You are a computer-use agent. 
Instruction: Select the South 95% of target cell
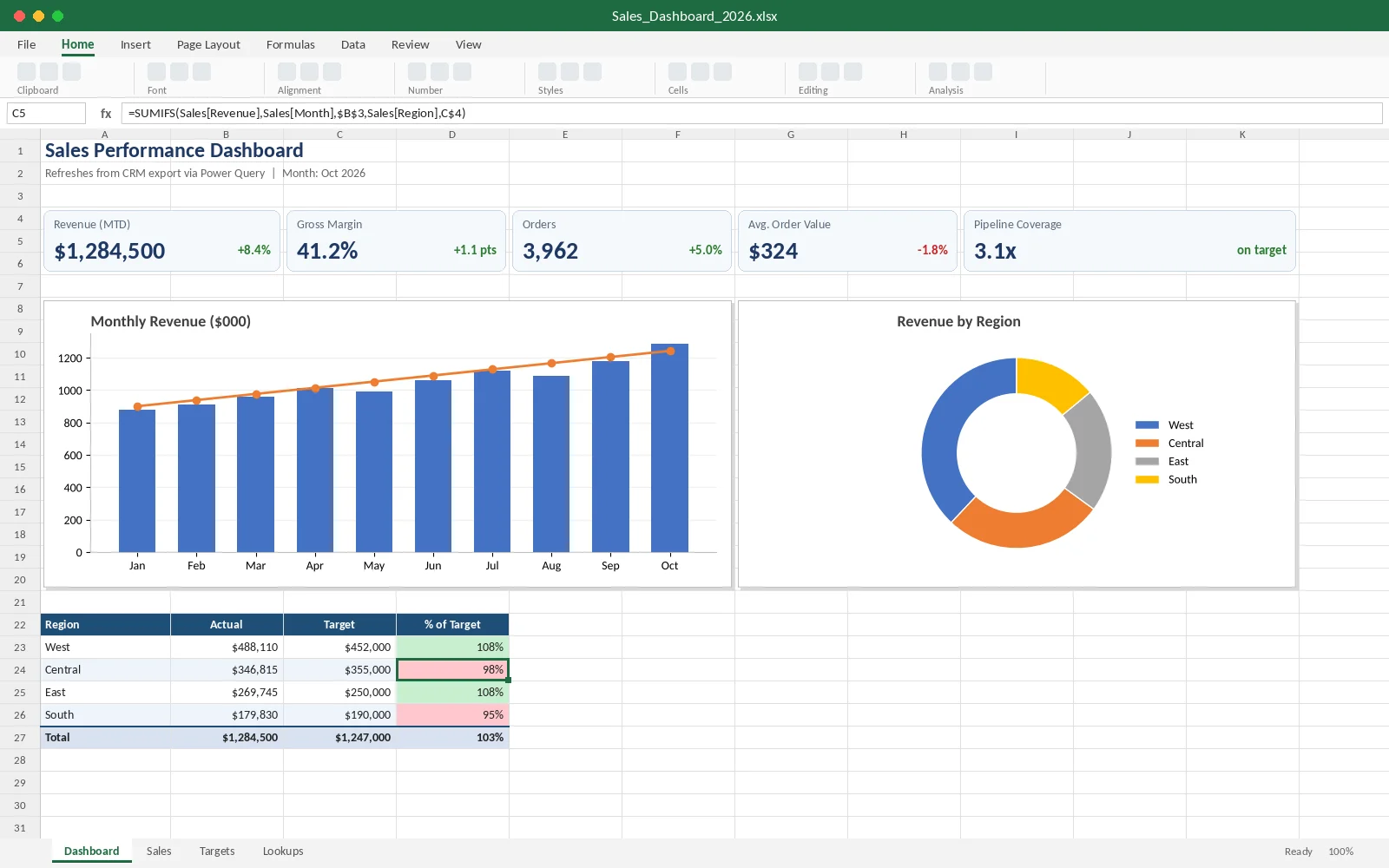pos(453,715)
